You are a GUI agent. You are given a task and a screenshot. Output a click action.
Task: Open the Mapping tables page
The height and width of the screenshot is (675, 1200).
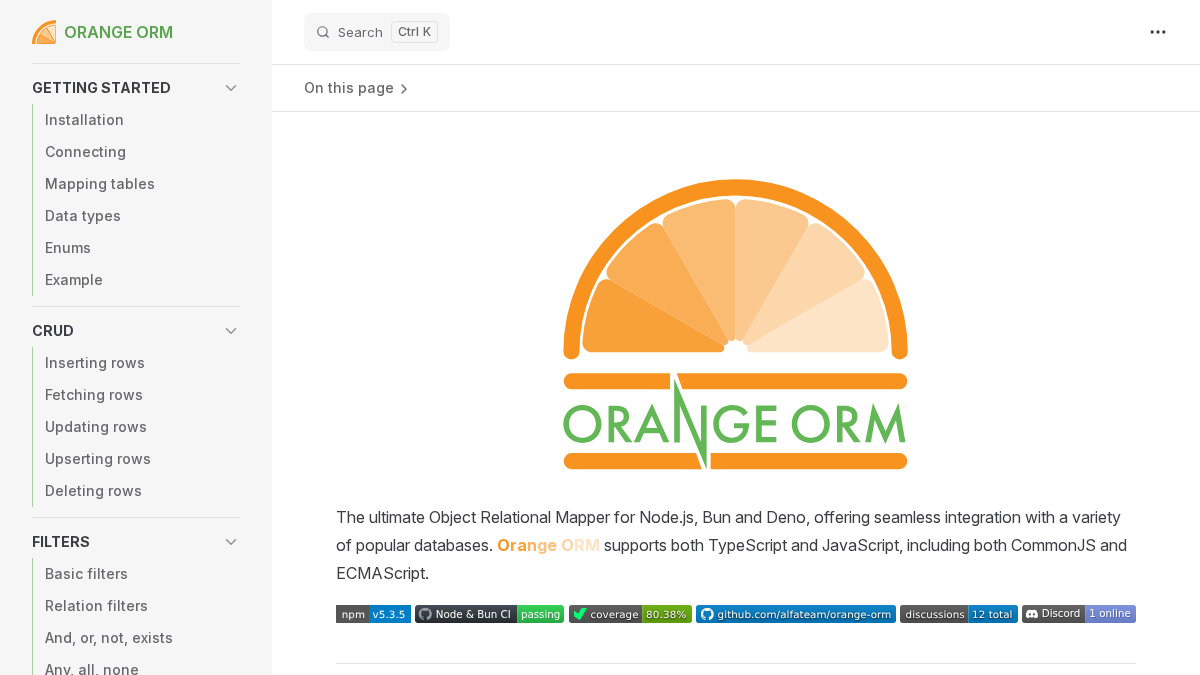[x=100, y=184]
